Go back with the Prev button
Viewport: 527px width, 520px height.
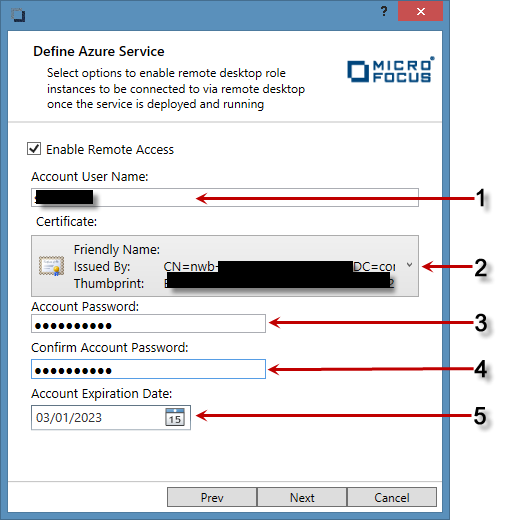click(212, 497)
